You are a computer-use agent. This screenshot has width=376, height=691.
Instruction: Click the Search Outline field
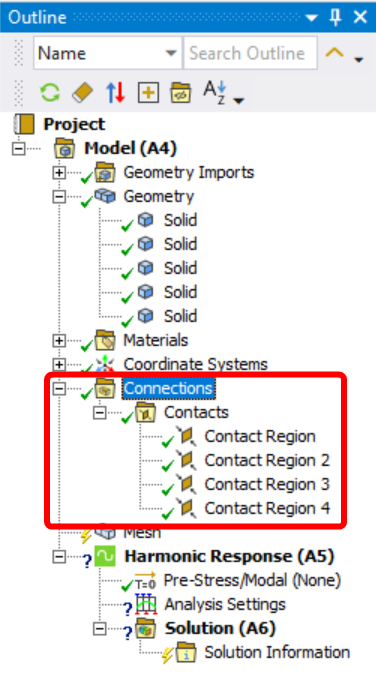pyautogui.click(x=250, y=53)
